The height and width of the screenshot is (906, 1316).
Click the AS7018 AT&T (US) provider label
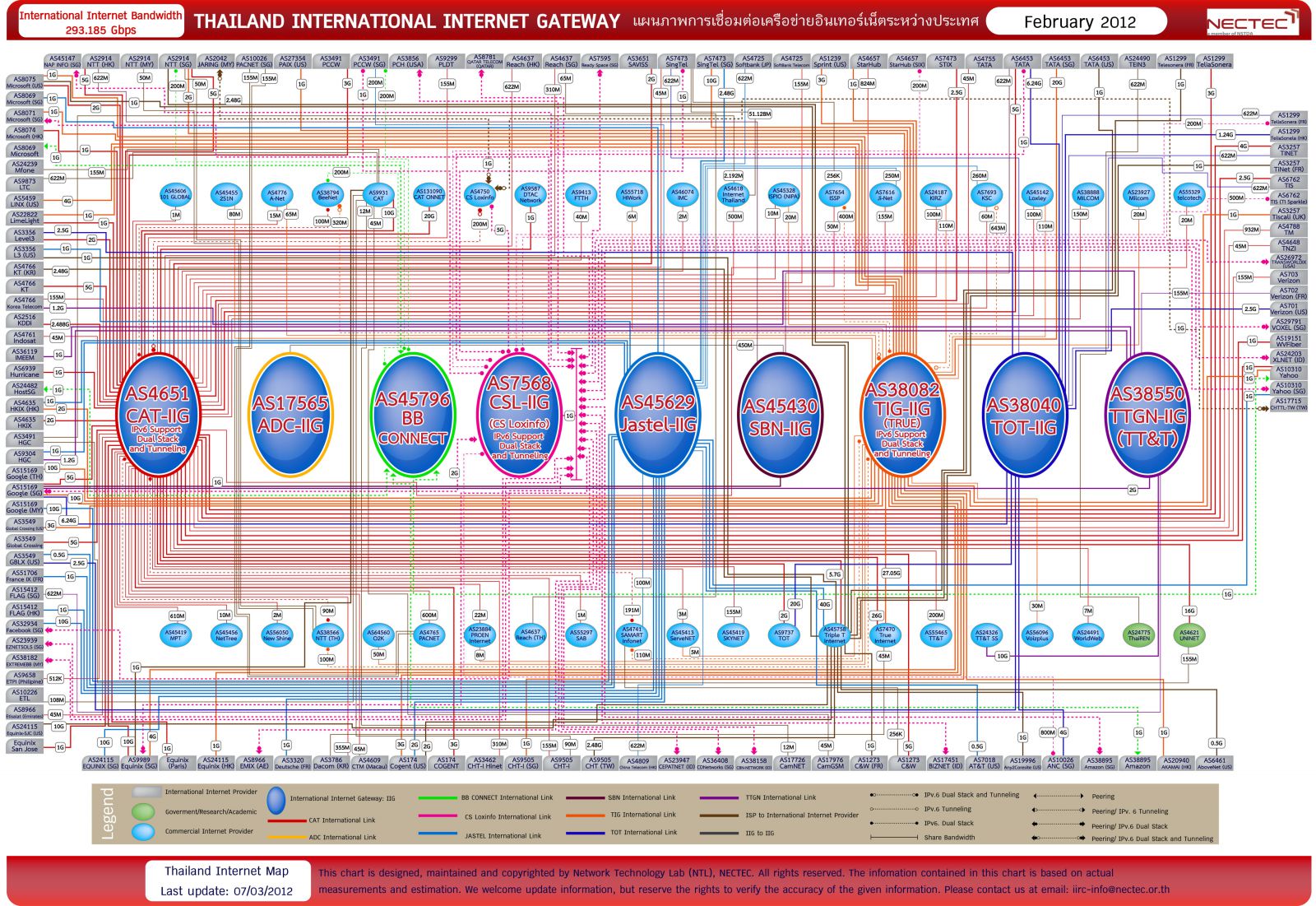pyautogui.click(x=984, y=763)
